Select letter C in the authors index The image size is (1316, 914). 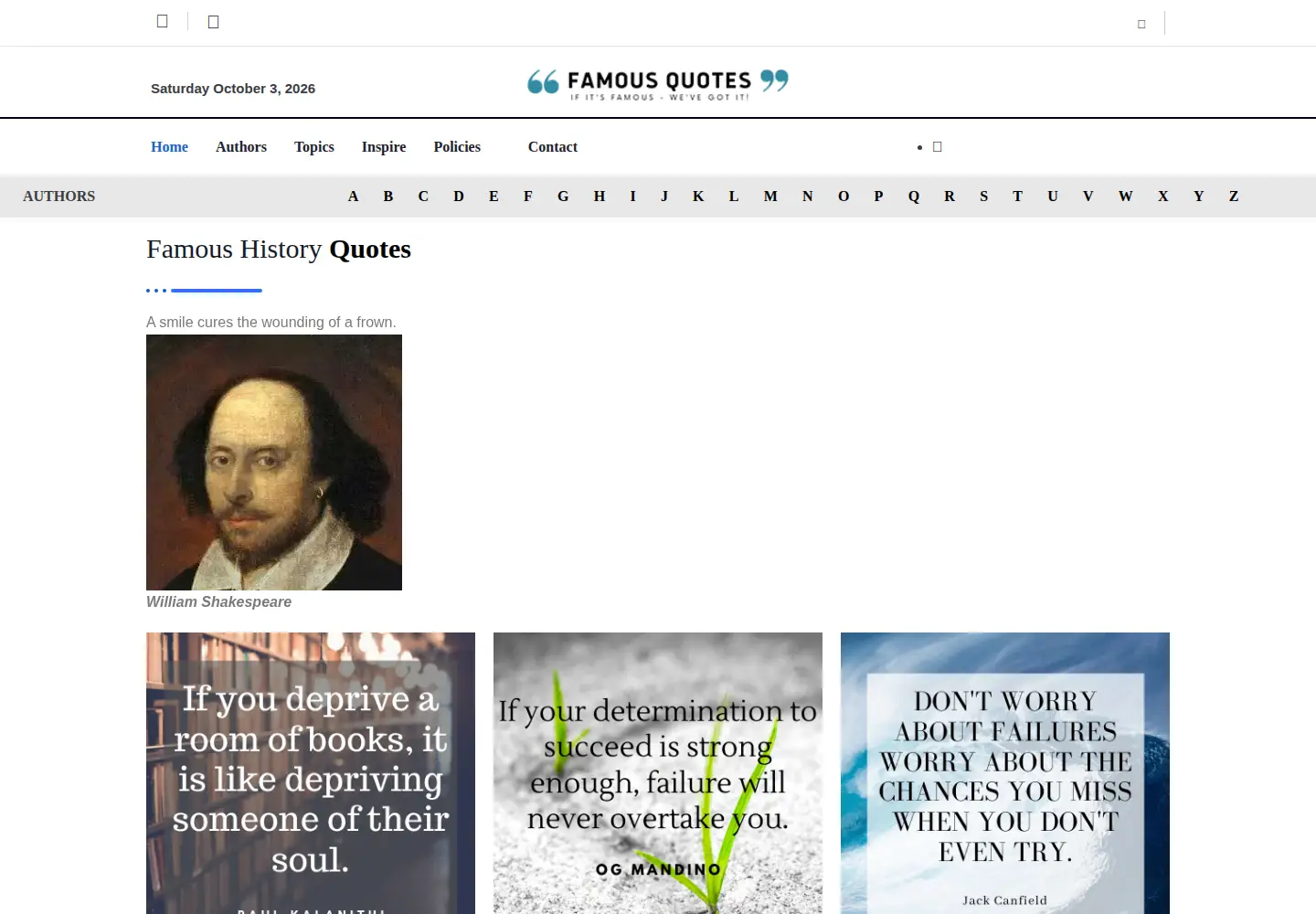[x=423, y=197]
